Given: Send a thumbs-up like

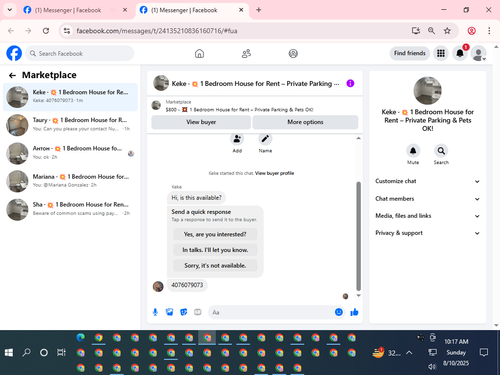Looking at the screenshot, I should (354, 312).
